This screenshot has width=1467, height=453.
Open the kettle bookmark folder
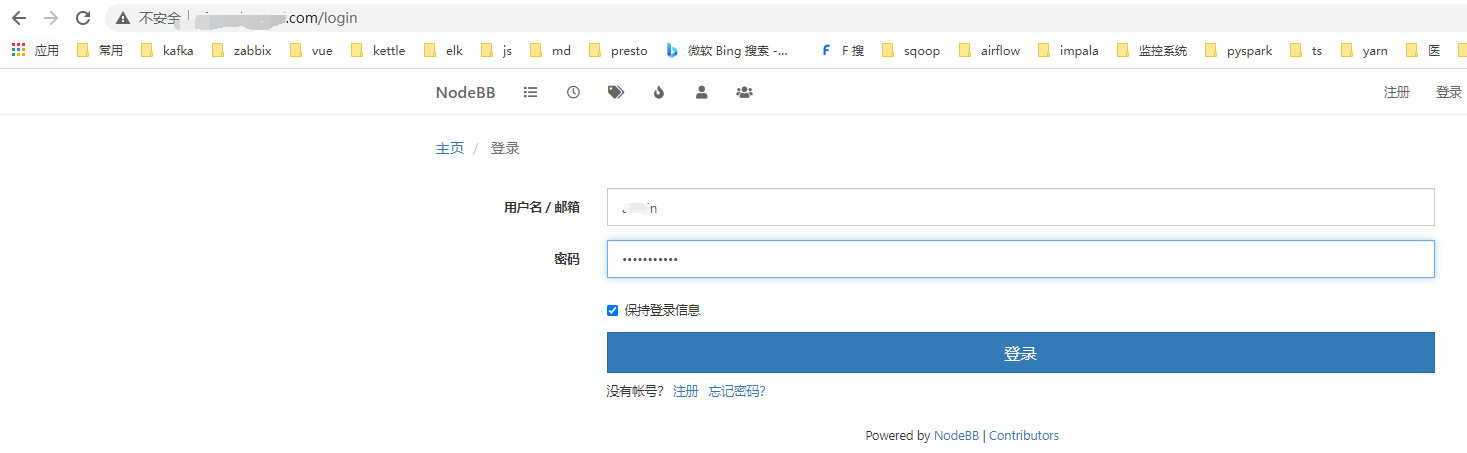(x=378, y=50)
